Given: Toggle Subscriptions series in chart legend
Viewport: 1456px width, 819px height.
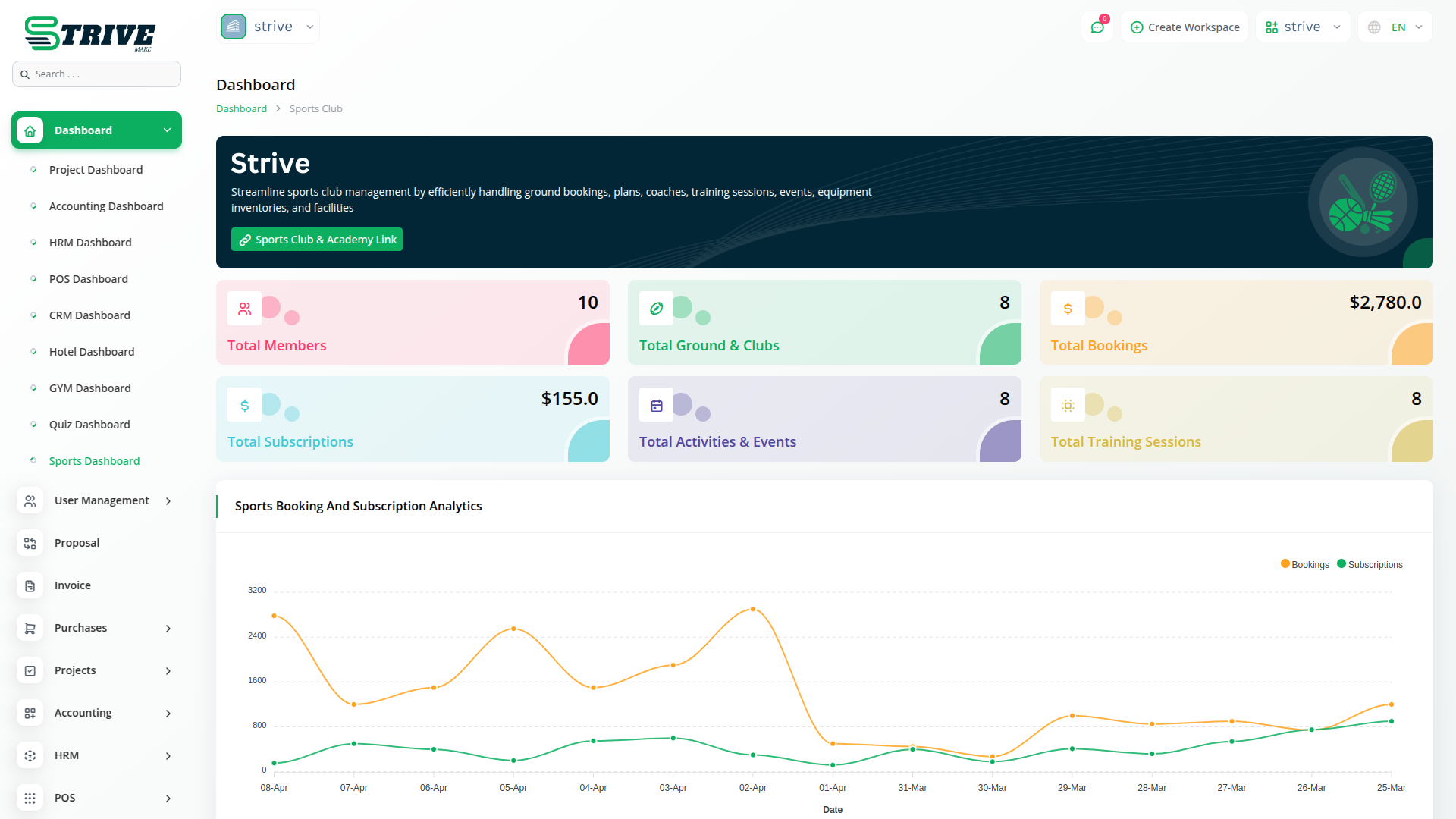Looking at the screenshot, I should point(1370,564).
